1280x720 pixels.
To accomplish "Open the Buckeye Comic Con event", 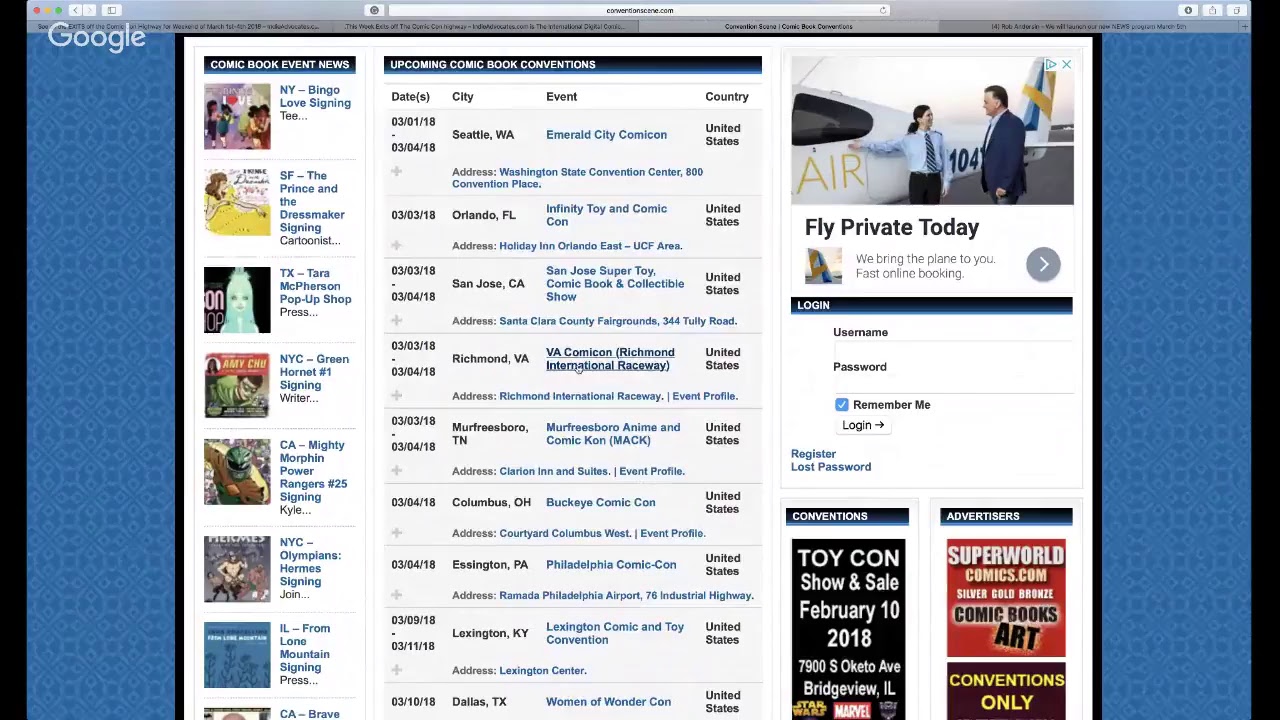I will (601, 503).
